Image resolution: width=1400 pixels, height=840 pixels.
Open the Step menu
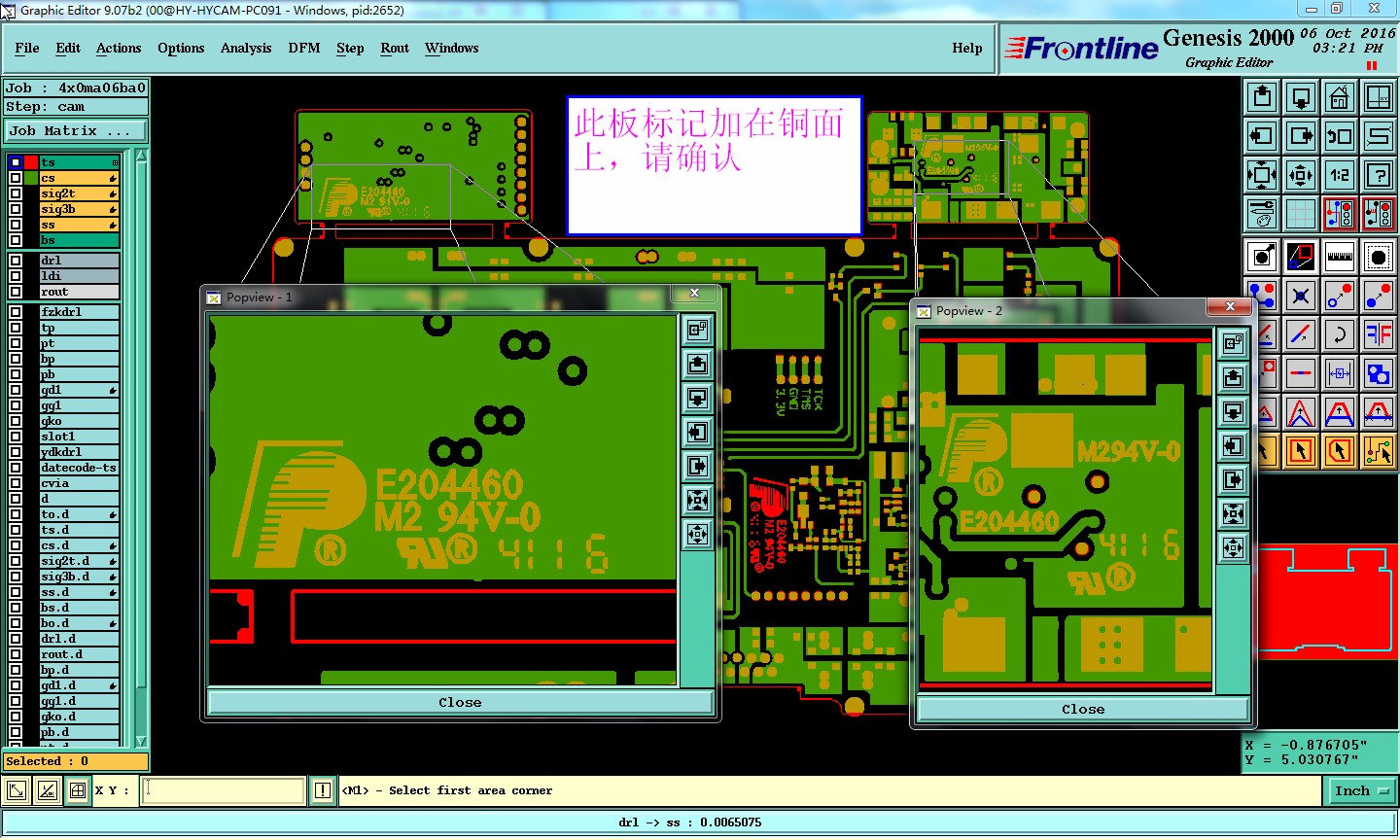tap(350, 48)
